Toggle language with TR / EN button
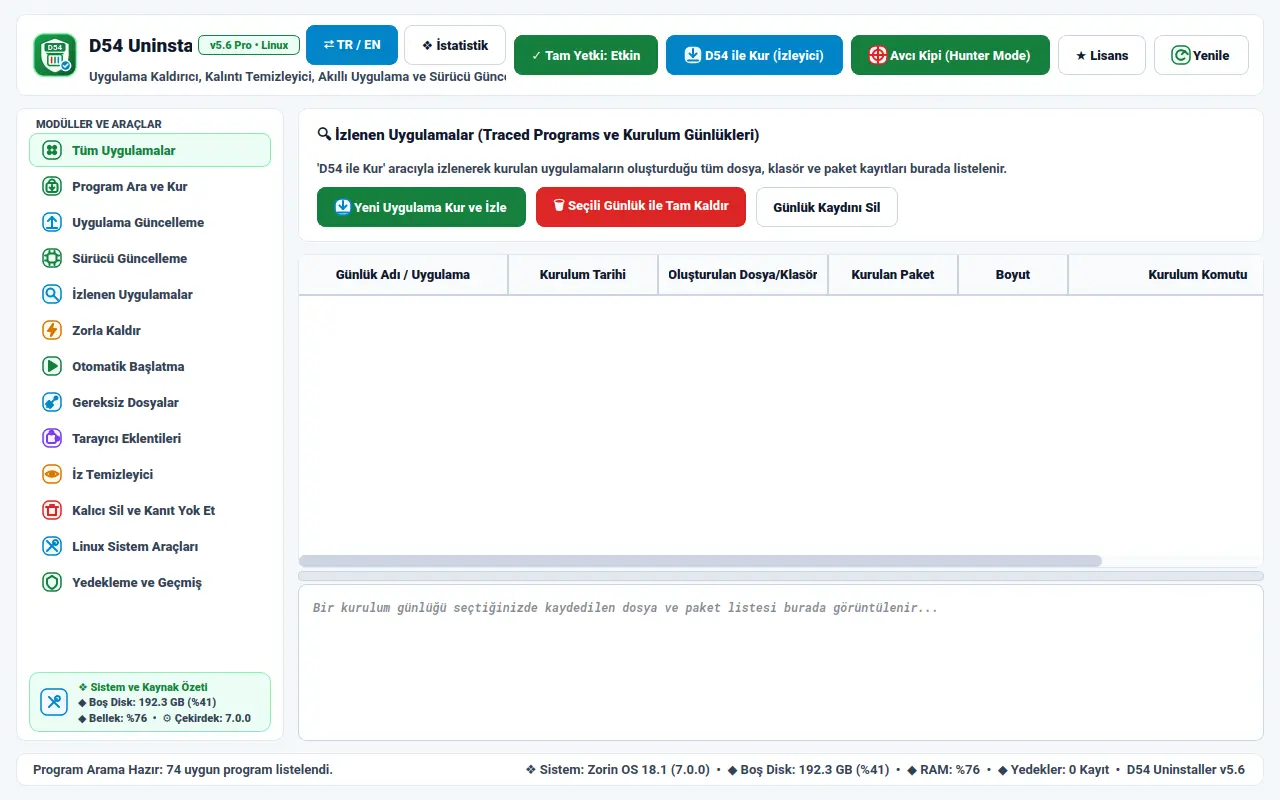The width and height of the screenshot is (1280, 800). (352, 45)
